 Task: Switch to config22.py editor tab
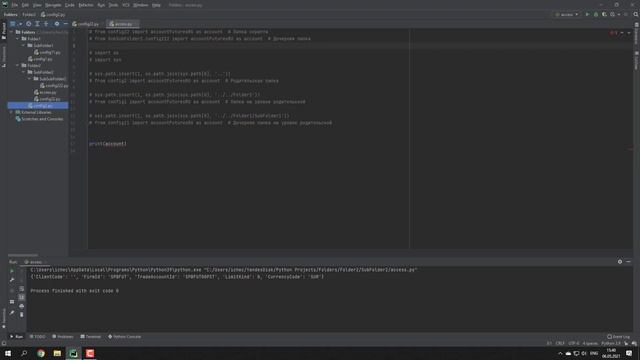(x=86, y=24)
